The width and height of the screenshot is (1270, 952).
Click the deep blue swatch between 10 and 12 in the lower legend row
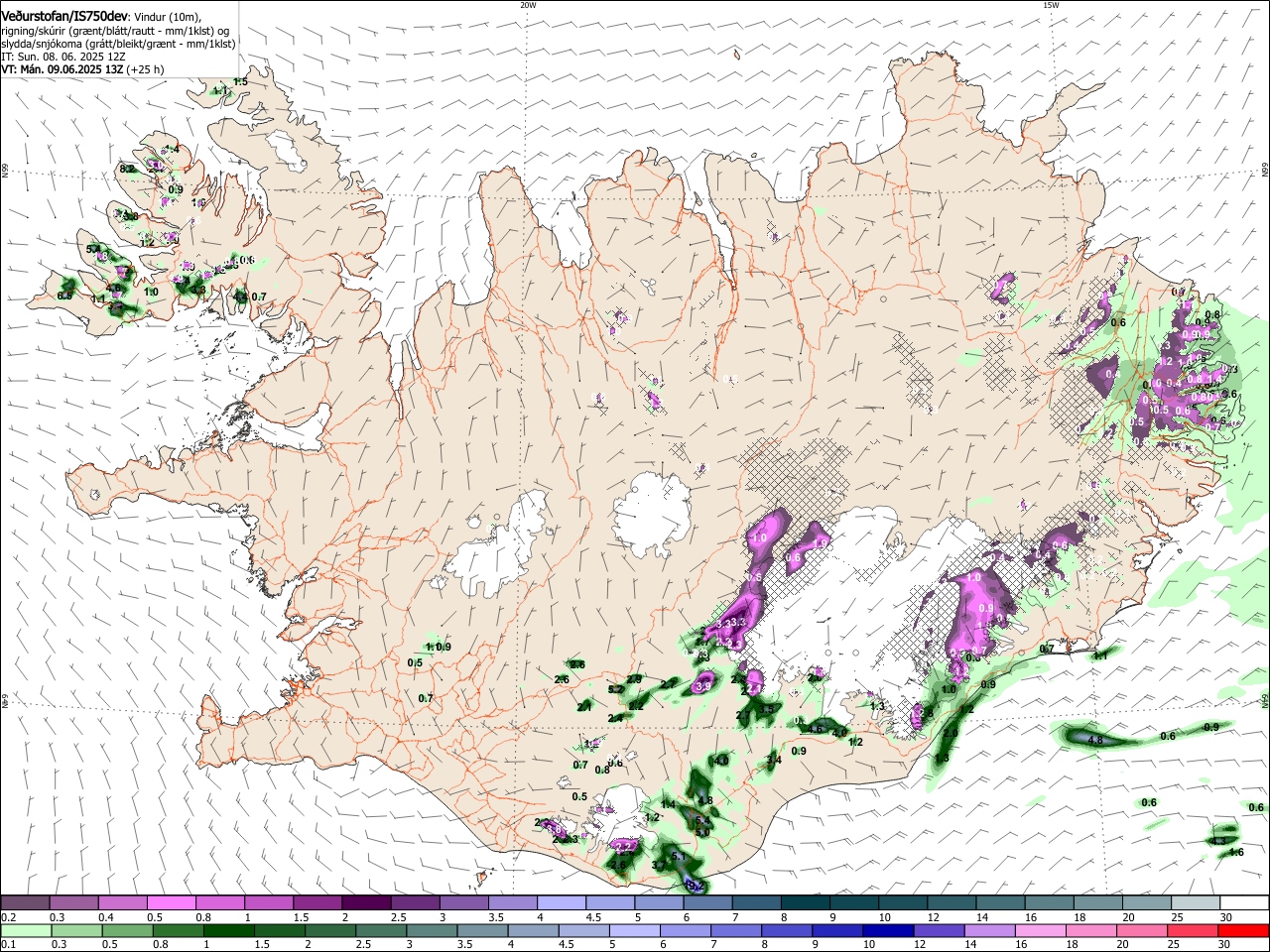tap(888, 930)
